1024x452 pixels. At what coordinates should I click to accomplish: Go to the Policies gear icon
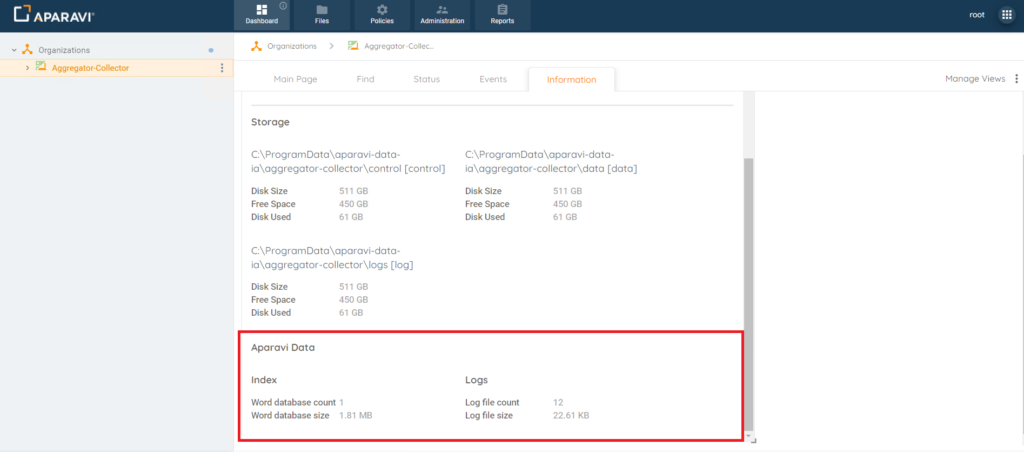(381, 10)
